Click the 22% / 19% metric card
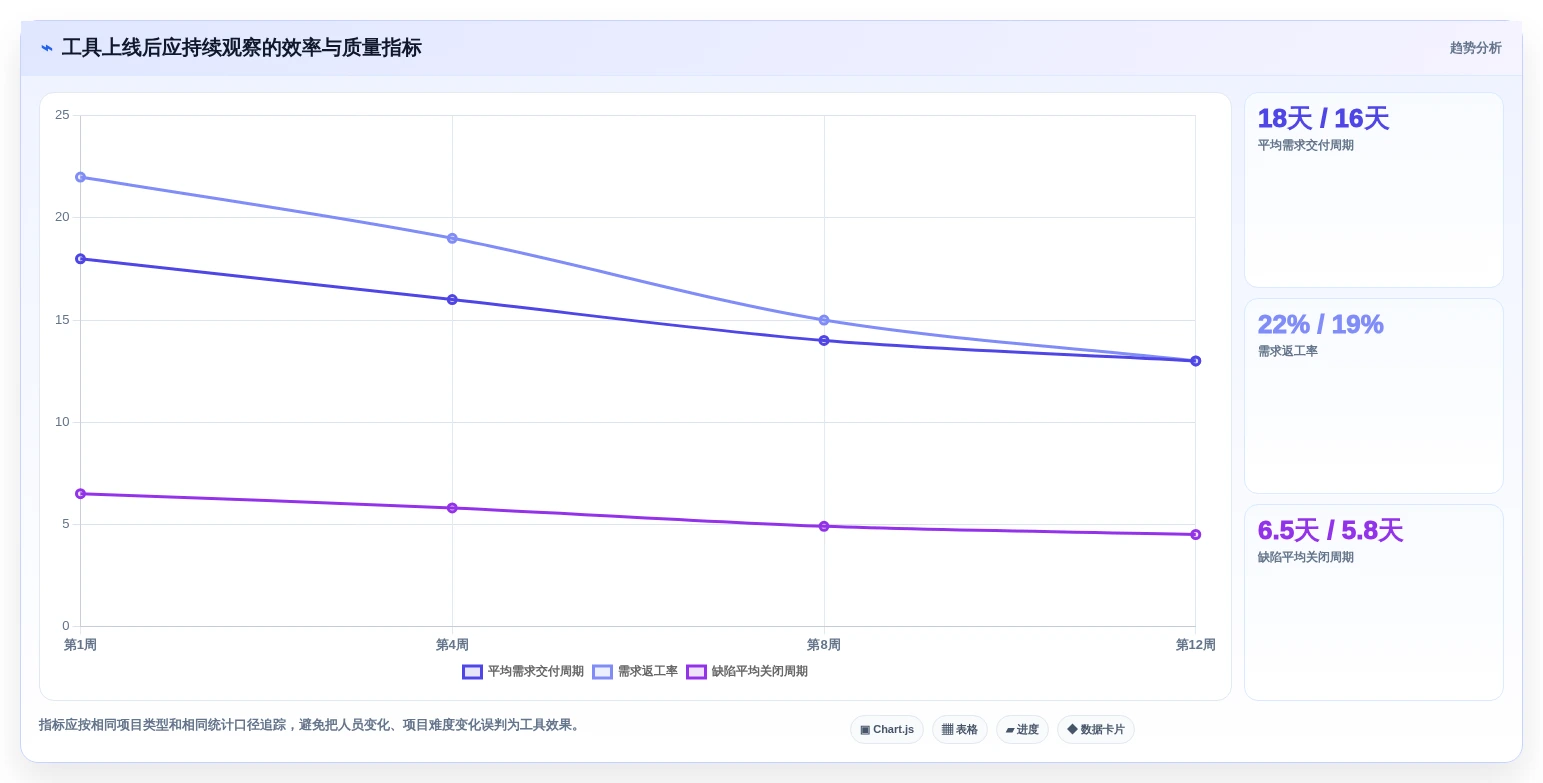The height and width of the screenshot is (783, 1543). (1374, 396)
